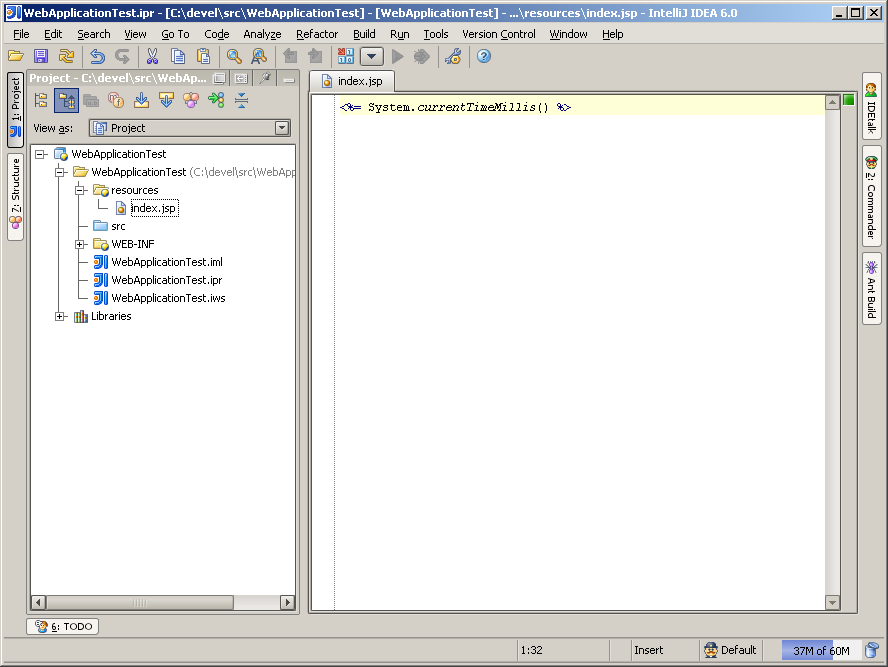The height and width of the screenshot is (667, 888).
Task: Click the green code analysis status square
Action: 848,100
